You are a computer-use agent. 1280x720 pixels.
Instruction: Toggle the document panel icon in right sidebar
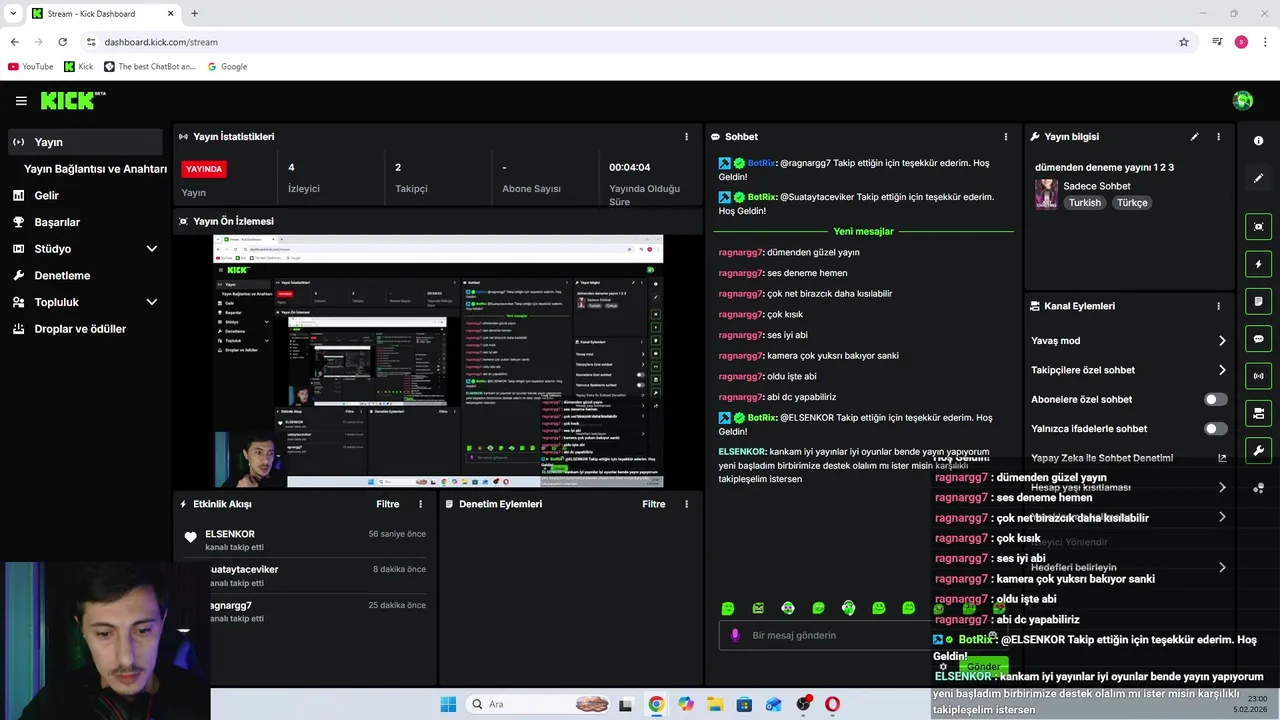pyautogui.click(x=1259, y=301)
